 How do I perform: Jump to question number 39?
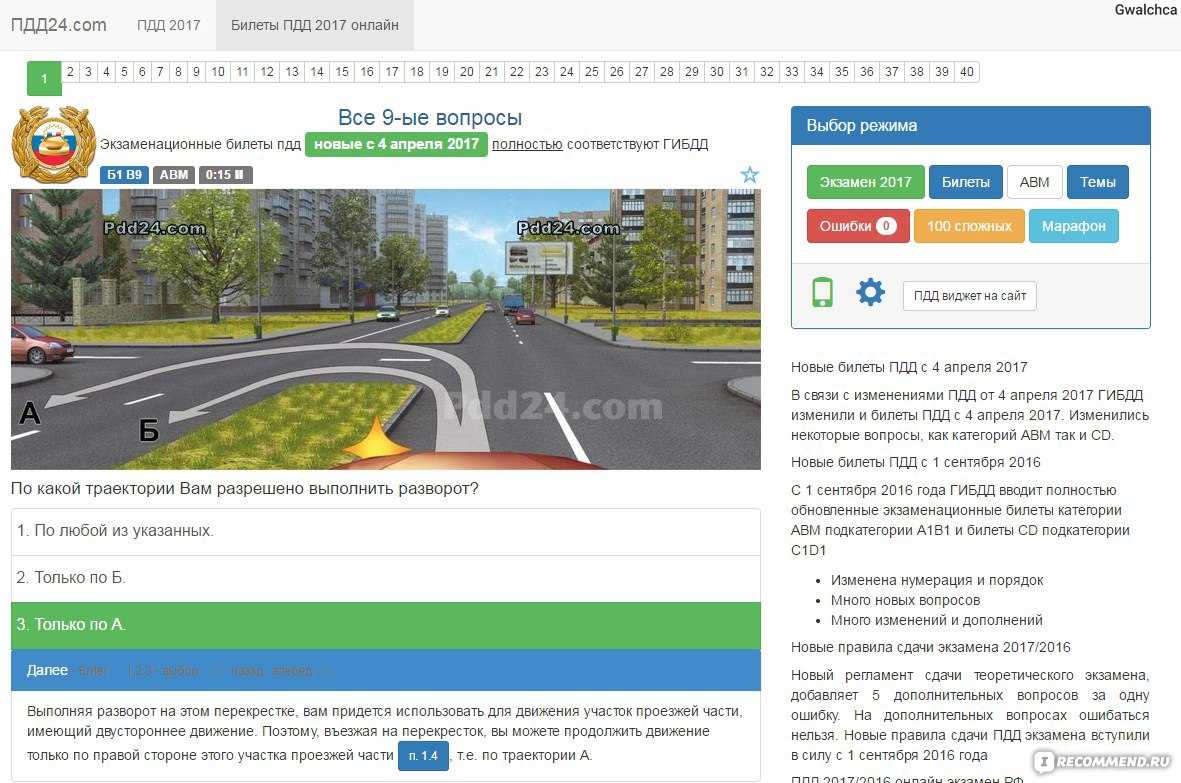pos(941,72)
